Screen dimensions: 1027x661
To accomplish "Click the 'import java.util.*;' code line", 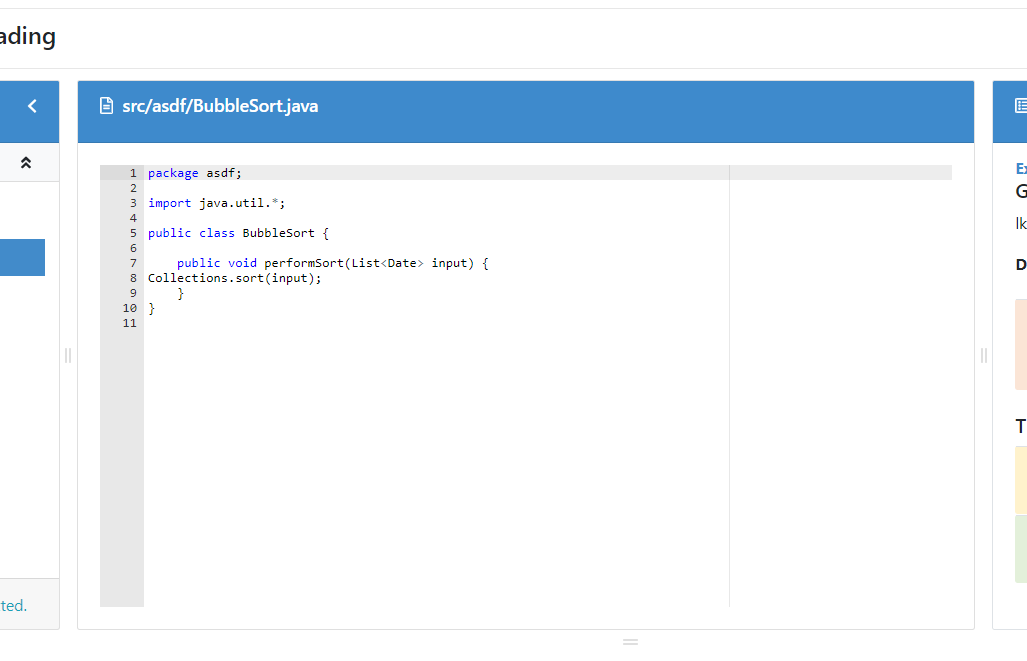I will pyautogui.click(x=216, y=203).
